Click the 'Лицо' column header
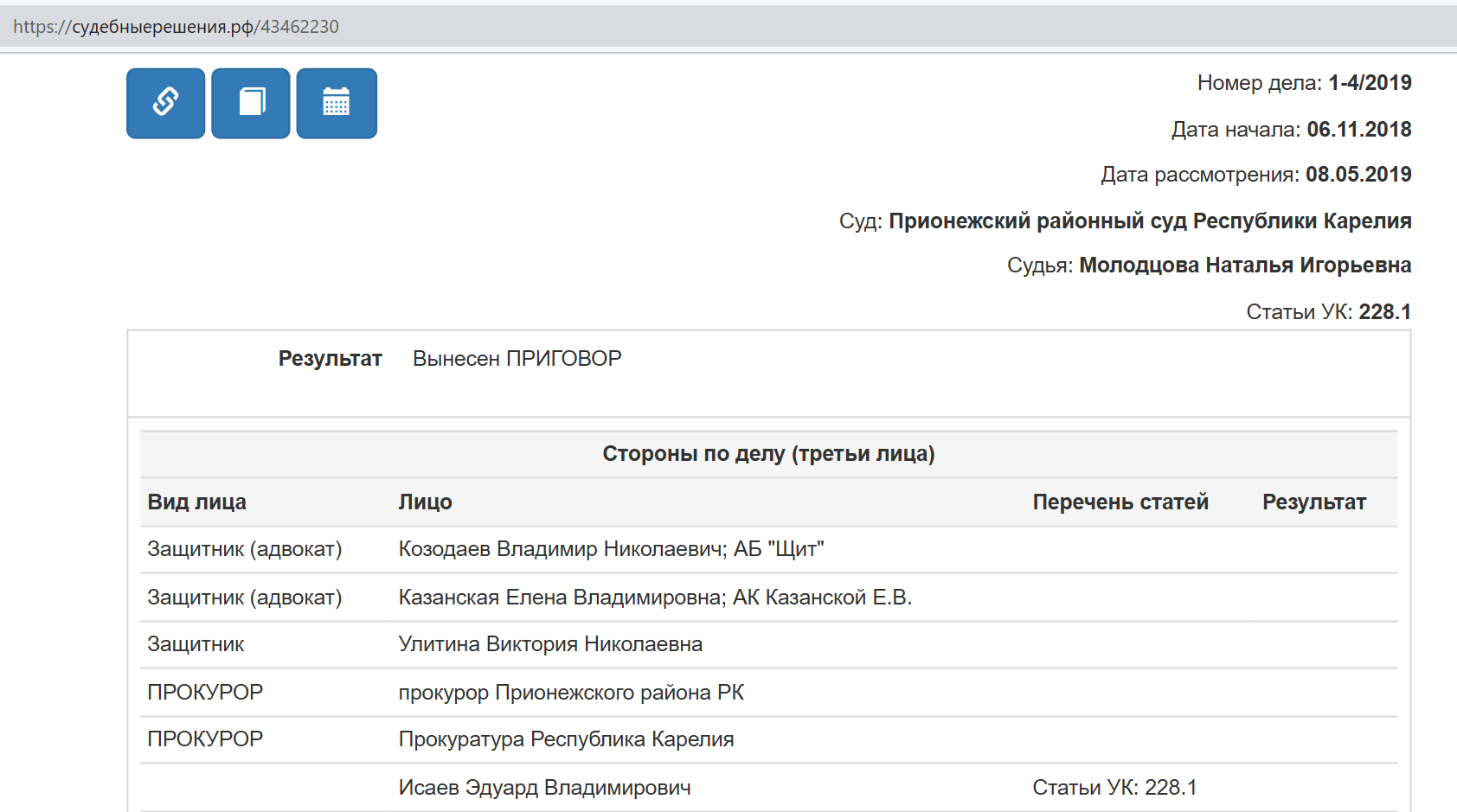Image resolution: width=1457 pixels, height=812 pixels. (x=425, y=502)
